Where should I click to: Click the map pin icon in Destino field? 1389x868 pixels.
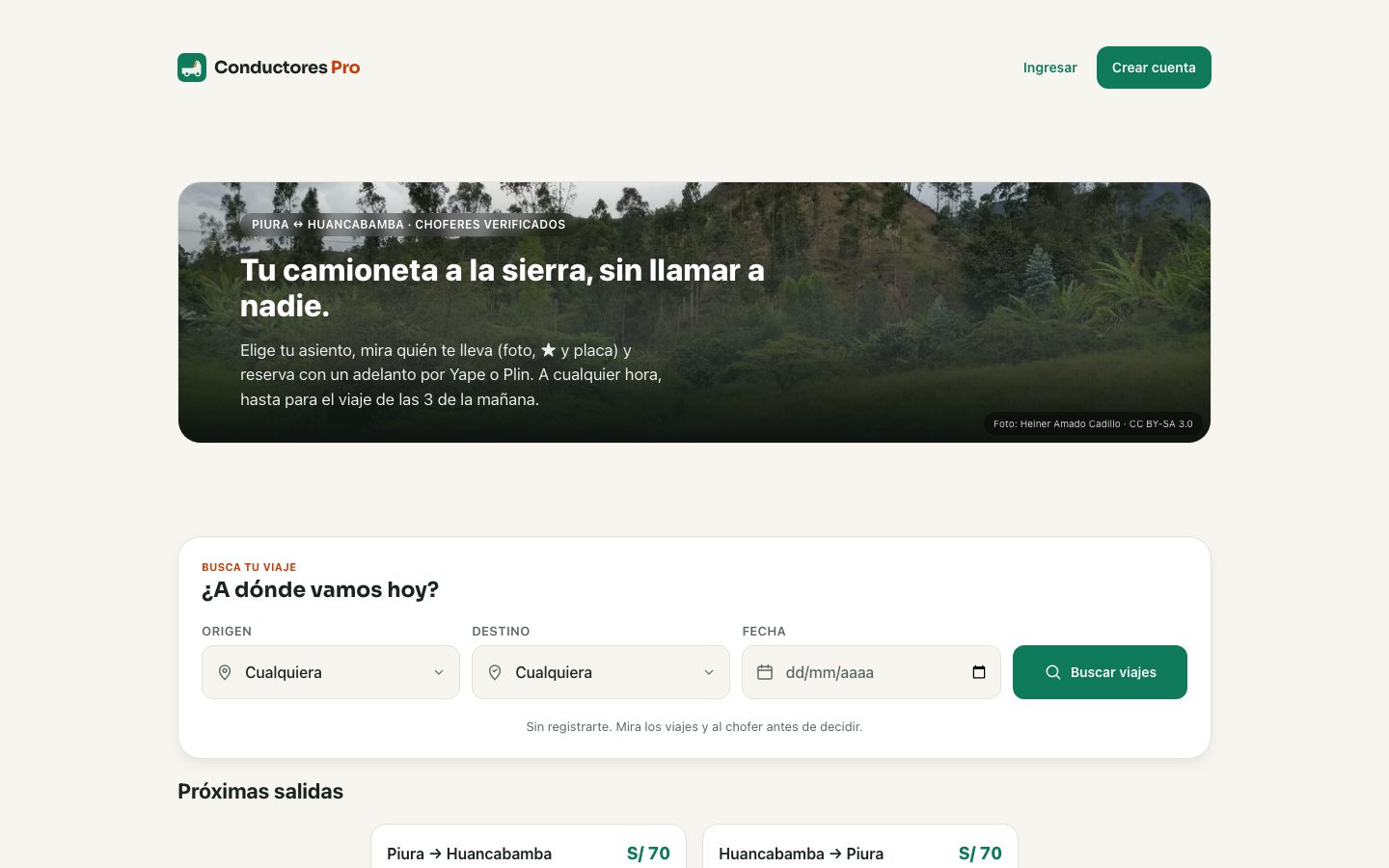[x=495, y=672]
